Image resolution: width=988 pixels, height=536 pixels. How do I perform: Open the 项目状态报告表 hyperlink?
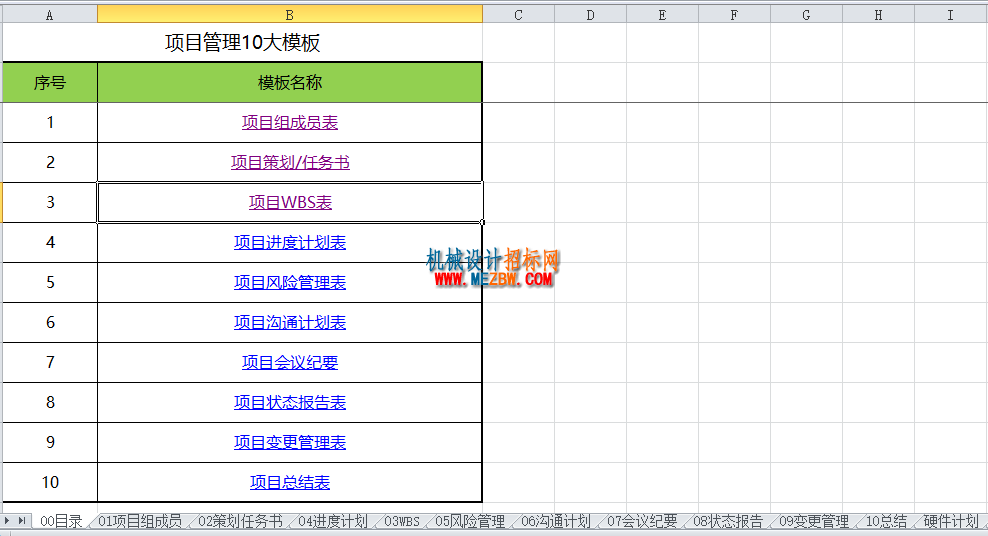(290, 402)
